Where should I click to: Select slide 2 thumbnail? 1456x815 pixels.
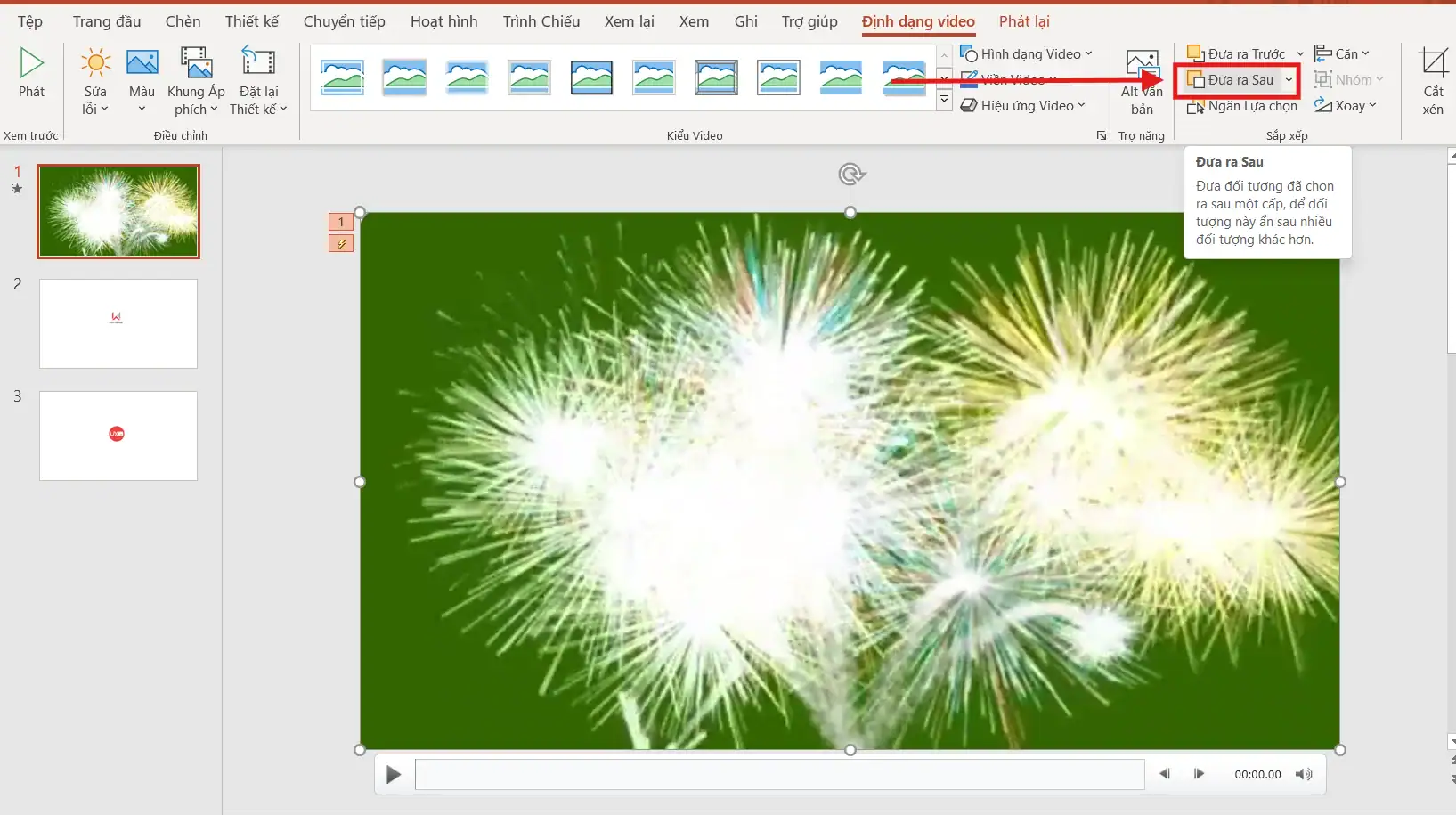click(118, 323)
